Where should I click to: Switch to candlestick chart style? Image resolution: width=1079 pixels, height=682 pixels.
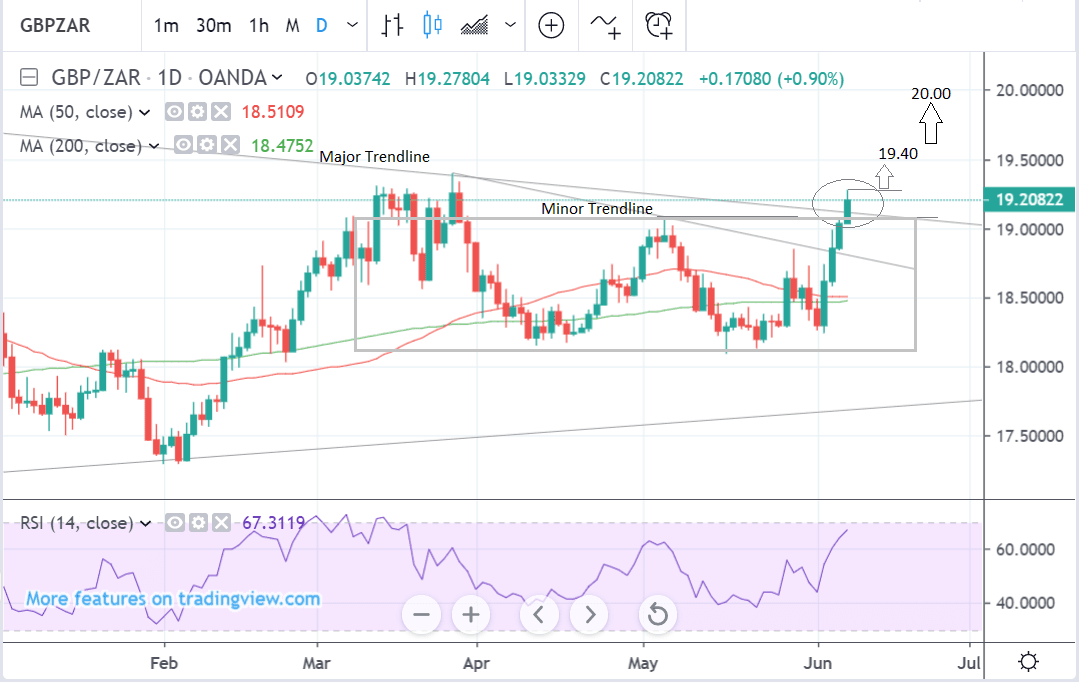coord(432,25)
